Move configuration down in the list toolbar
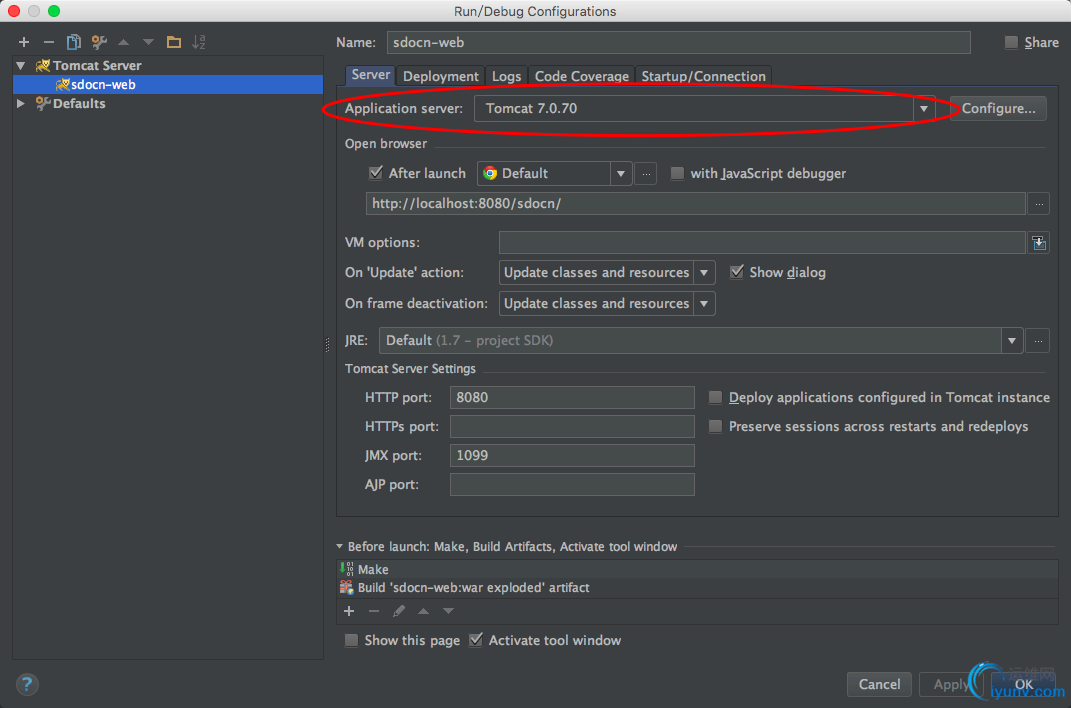 coord(148,42)
